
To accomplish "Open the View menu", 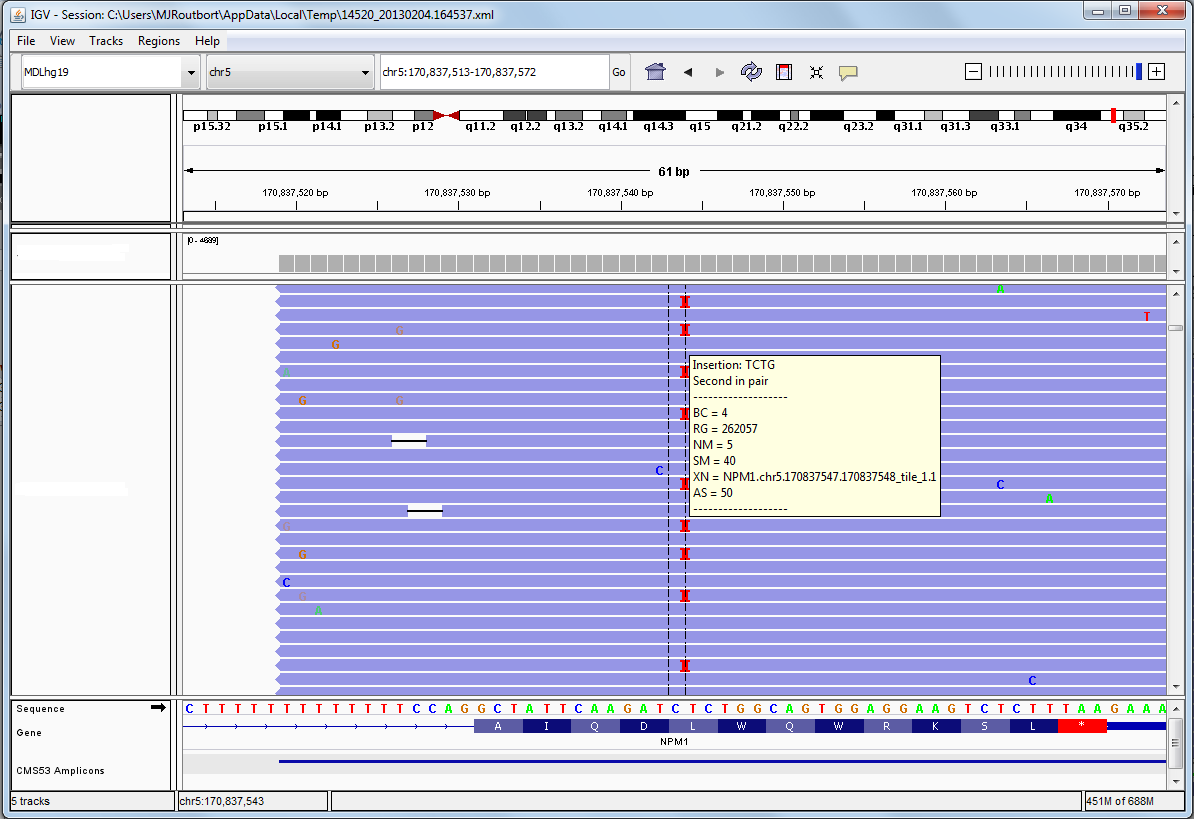I will click(62, 41).
